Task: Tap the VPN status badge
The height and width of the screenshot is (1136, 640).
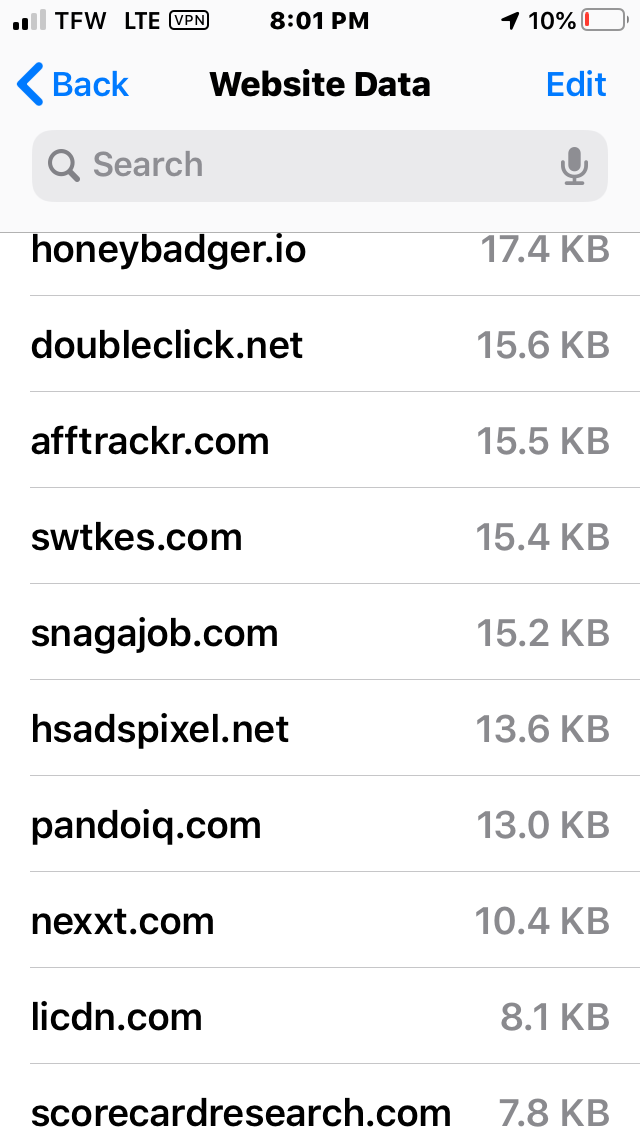Action: pyautogui.click(x=188, y=21)
